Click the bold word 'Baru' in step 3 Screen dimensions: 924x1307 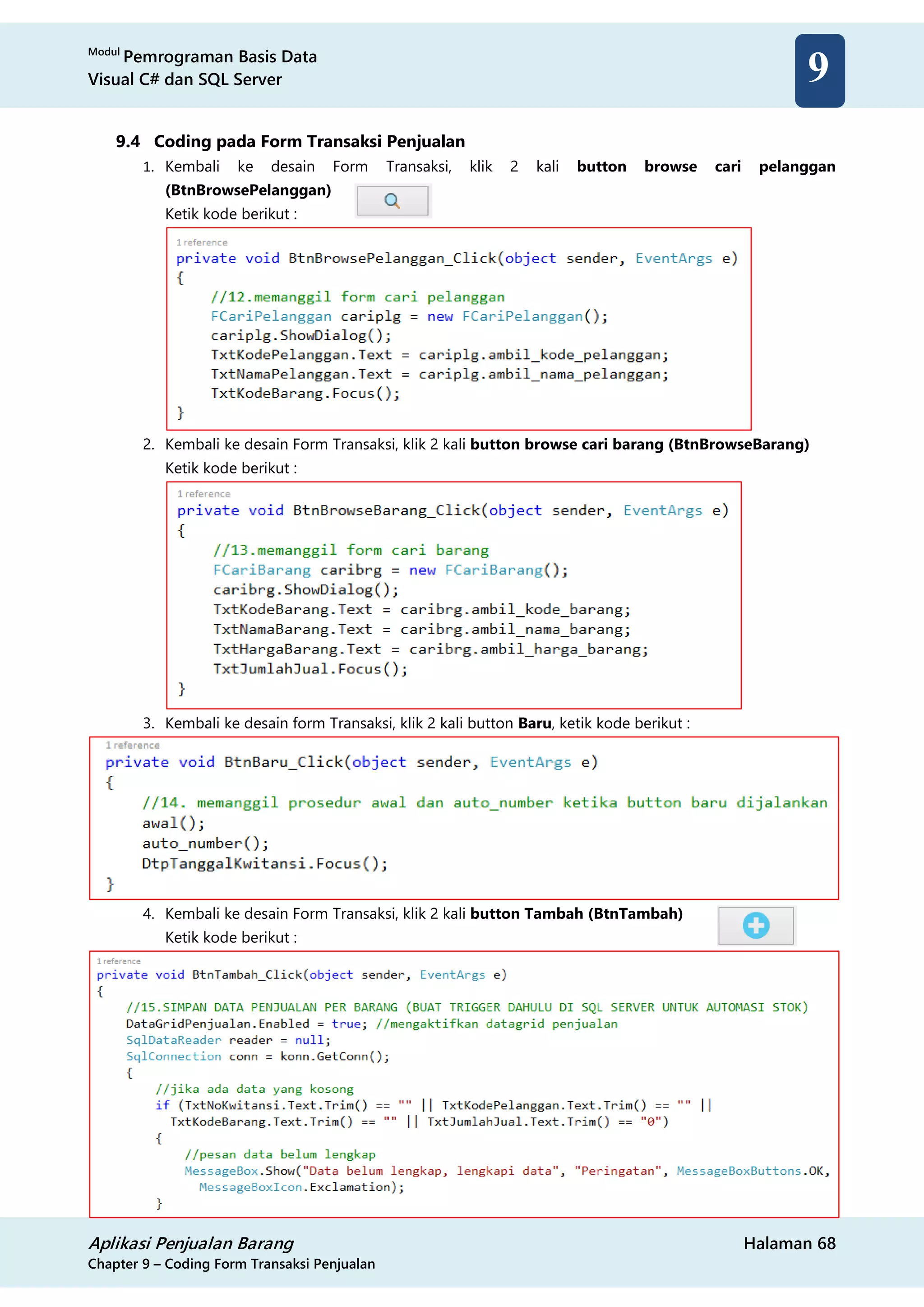(534, 723)
